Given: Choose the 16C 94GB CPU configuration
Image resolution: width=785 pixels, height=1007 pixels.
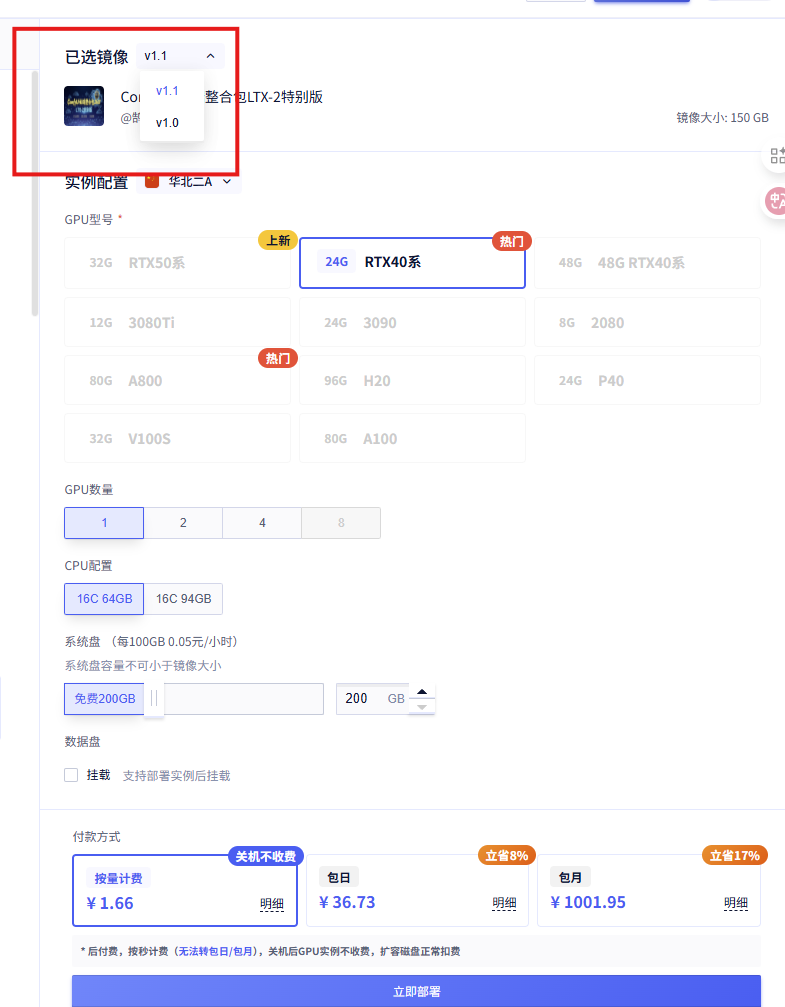Looking at the screenshot, I should (183, 599).
